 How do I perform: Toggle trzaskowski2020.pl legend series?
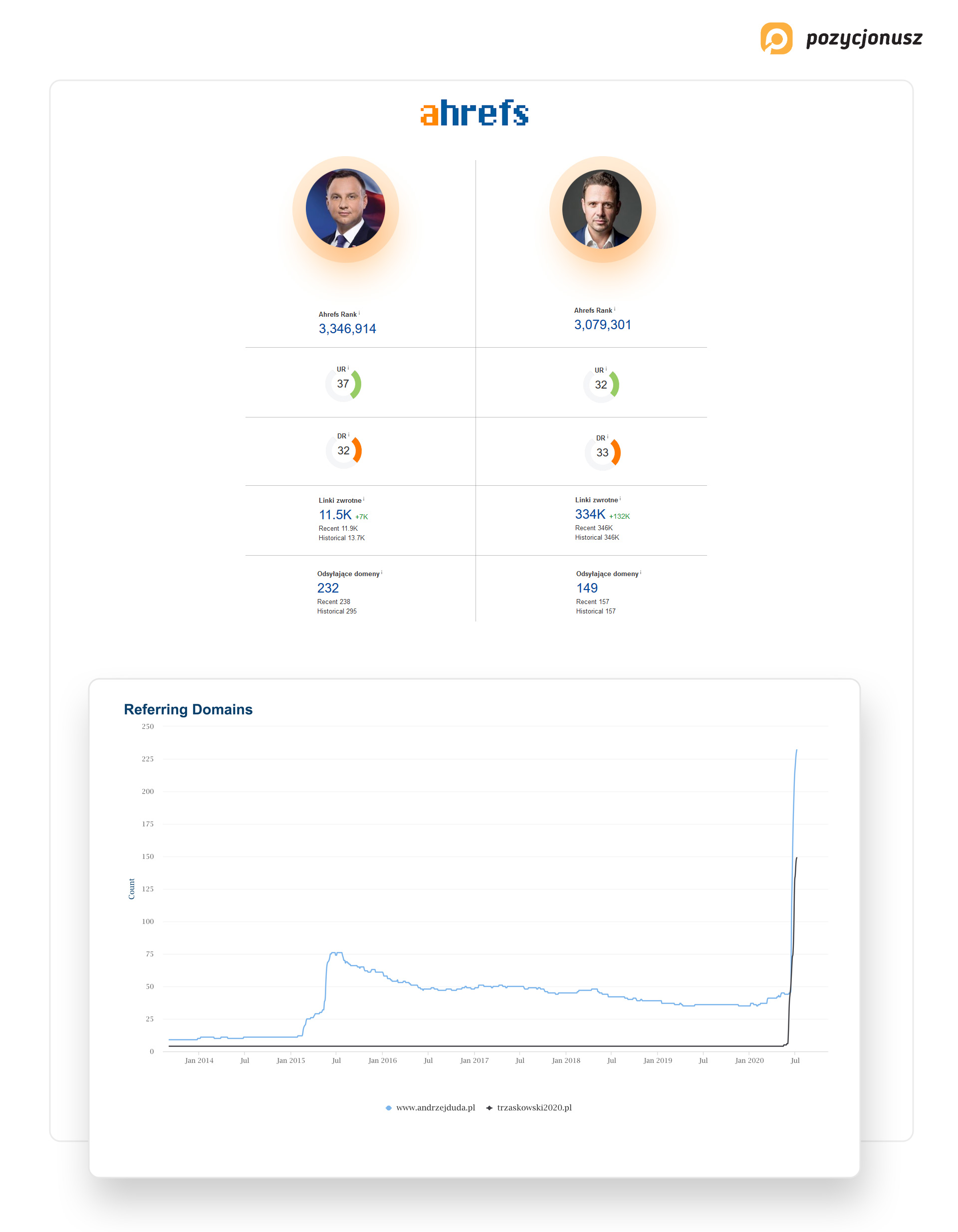pyautogui.click(x=529, y=1107)
